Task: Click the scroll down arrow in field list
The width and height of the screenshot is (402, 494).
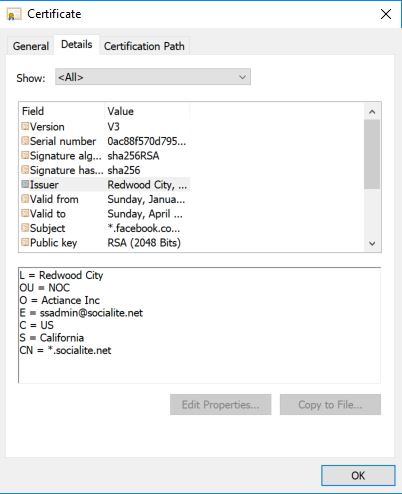Action: [372, 244]
